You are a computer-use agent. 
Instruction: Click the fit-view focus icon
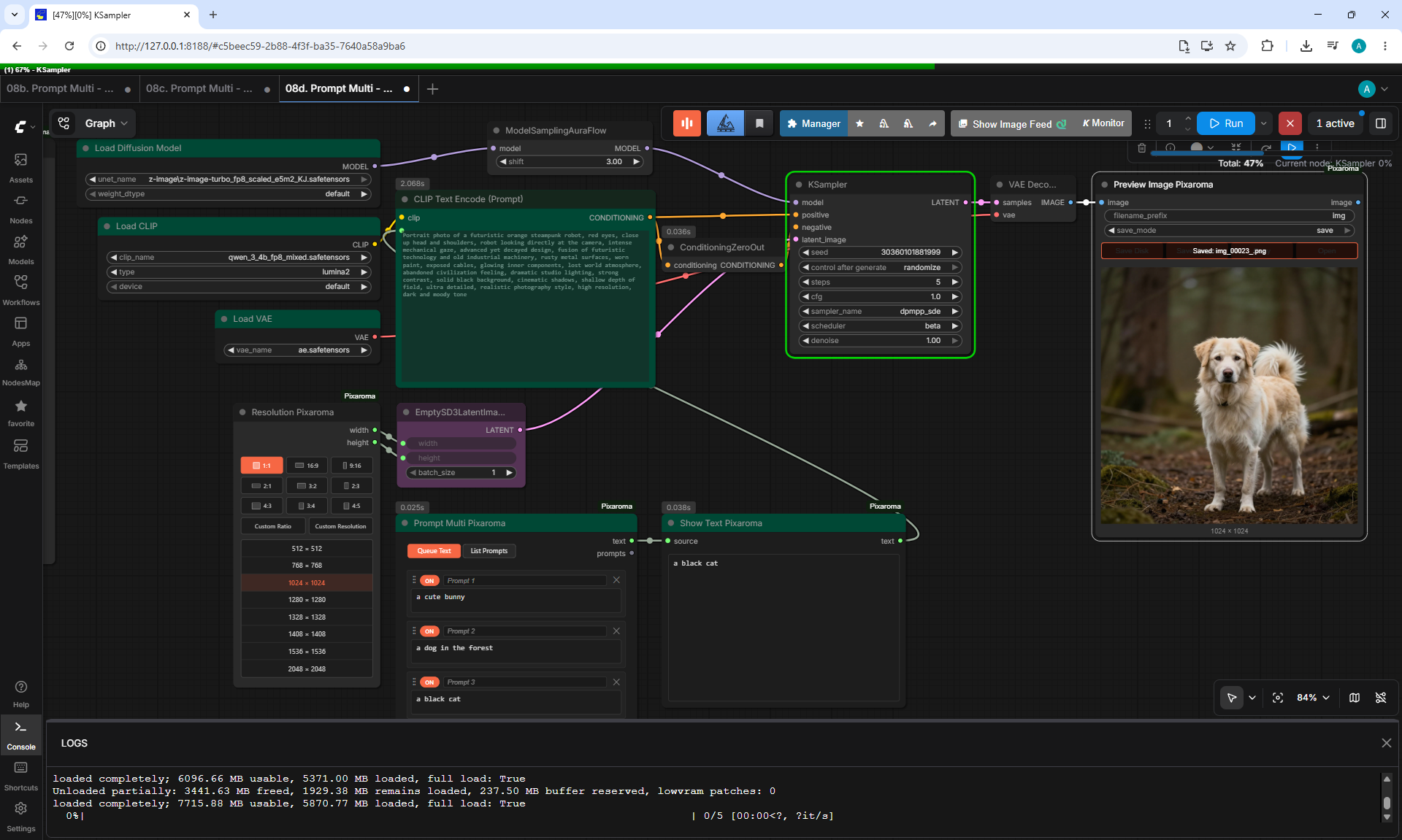[1278, 698]
